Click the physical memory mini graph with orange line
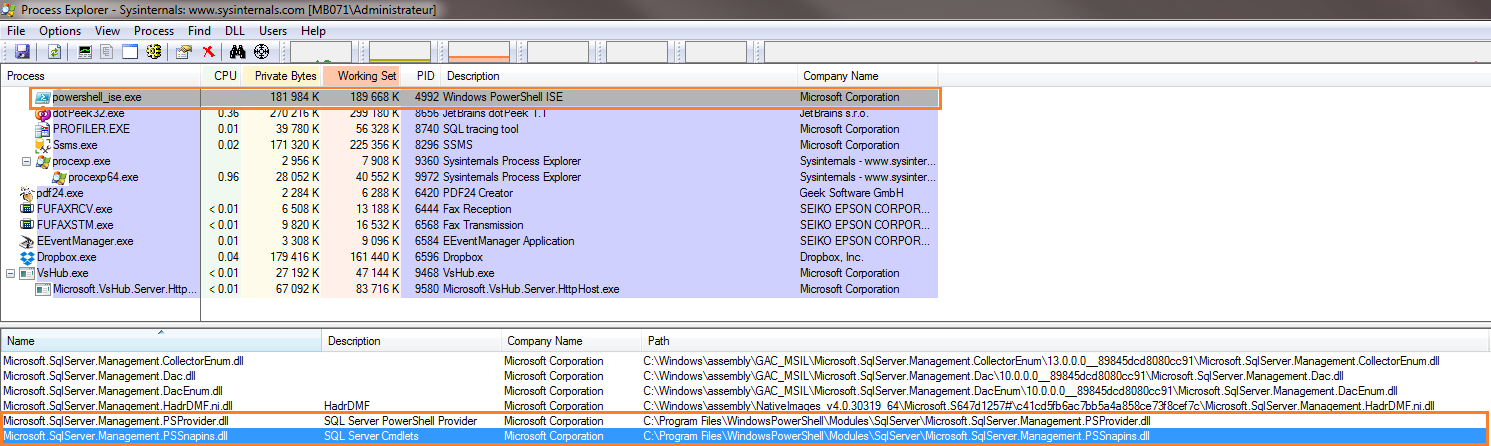 tap(479, 52)
